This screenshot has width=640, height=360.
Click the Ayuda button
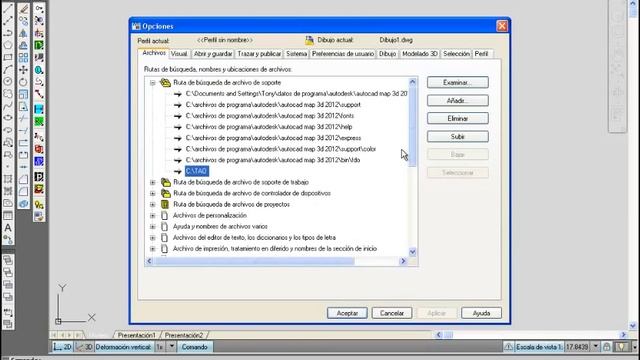tap(481, 313)
